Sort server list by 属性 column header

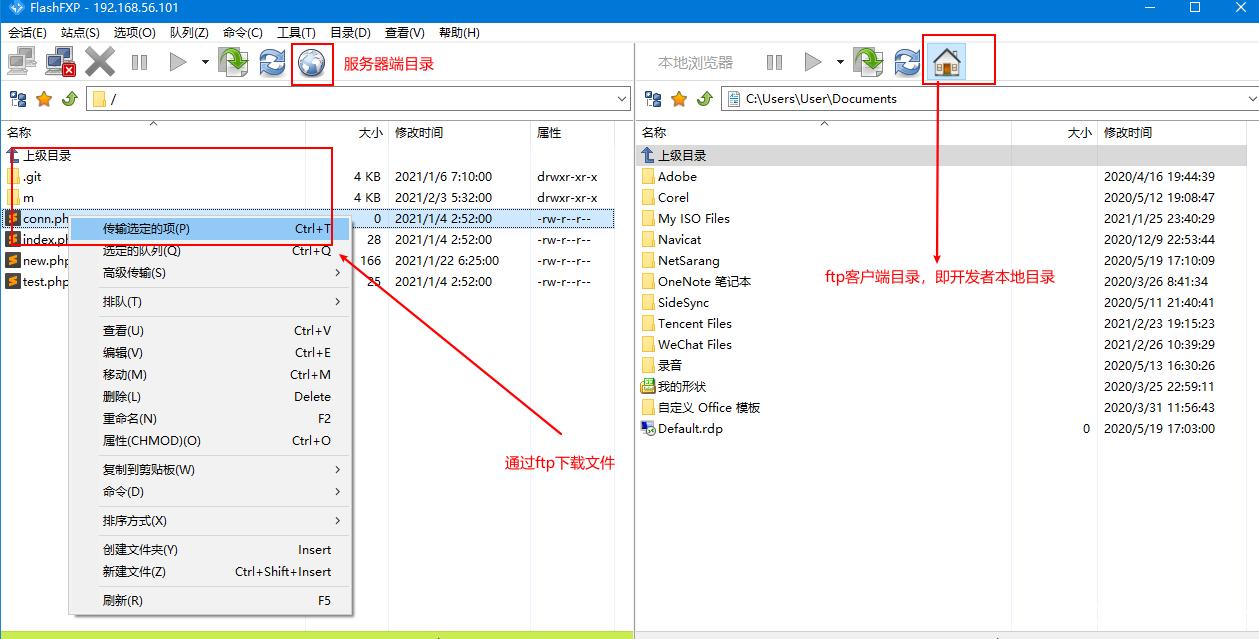[572, 132]
